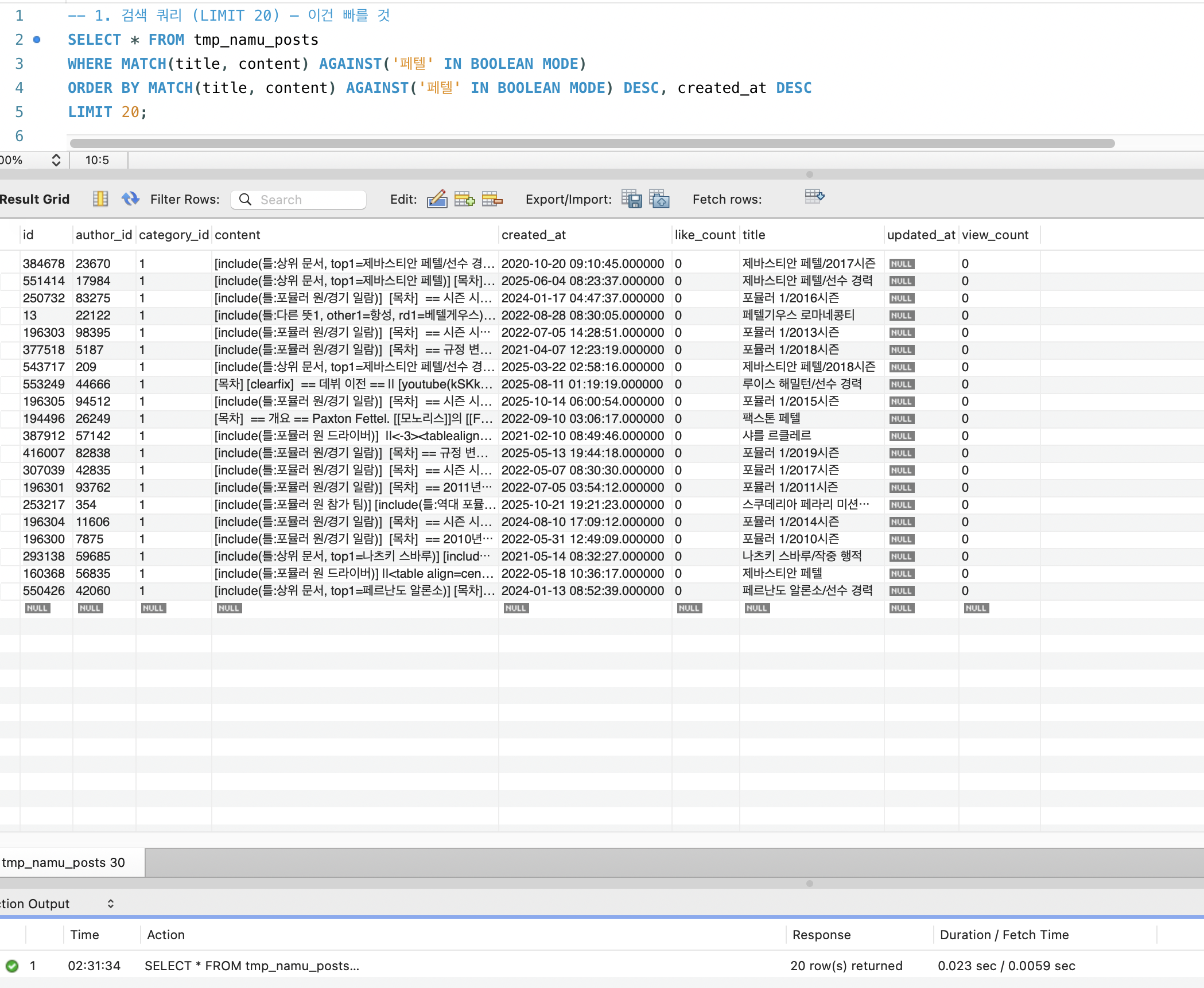Import records from external file
This screenshot has height=988, width=1204.
[659, 199]
